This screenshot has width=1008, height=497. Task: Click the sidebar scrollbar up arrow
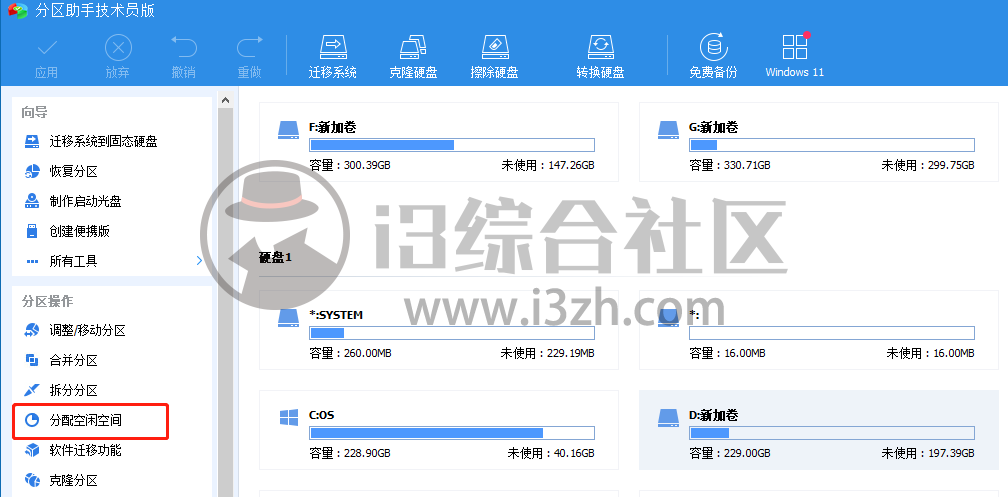(x=225, y=100)
